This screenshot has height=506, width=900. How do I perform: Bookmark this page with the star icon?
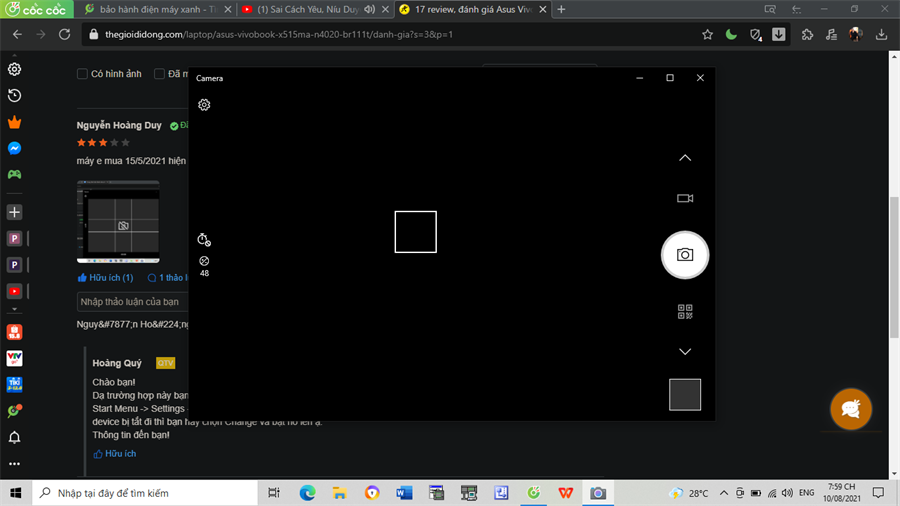[707, 34]
